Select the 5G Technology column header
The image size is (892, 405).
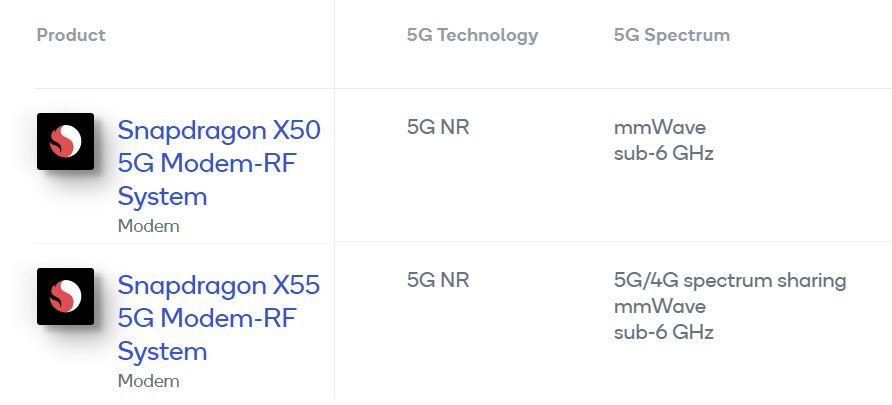coord(472,35)
